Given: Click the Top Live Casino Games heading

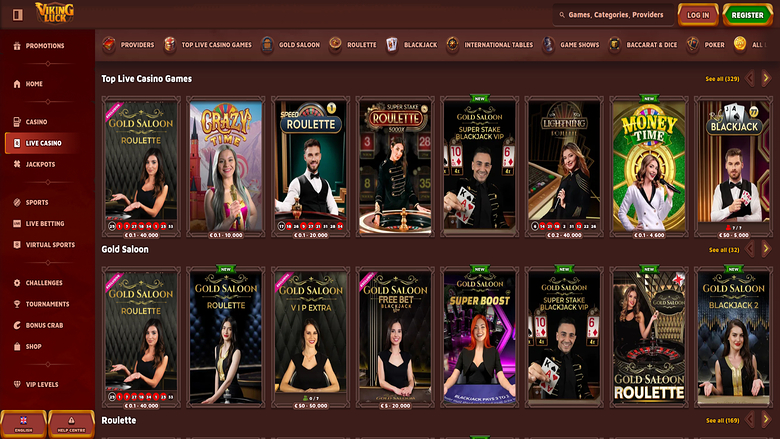Looking at the screenshot, I should (147, 79).
